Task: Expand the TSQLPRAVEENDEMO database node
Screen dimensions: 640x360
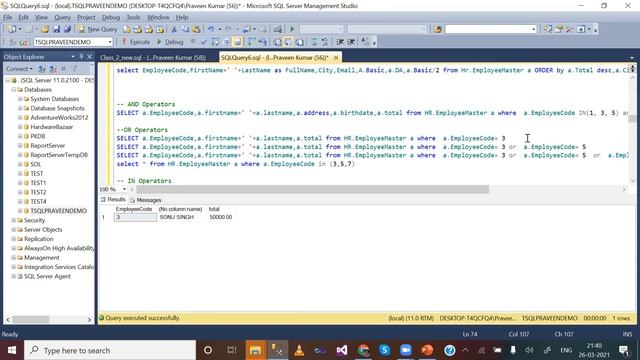Action: (x=20, y=211)
